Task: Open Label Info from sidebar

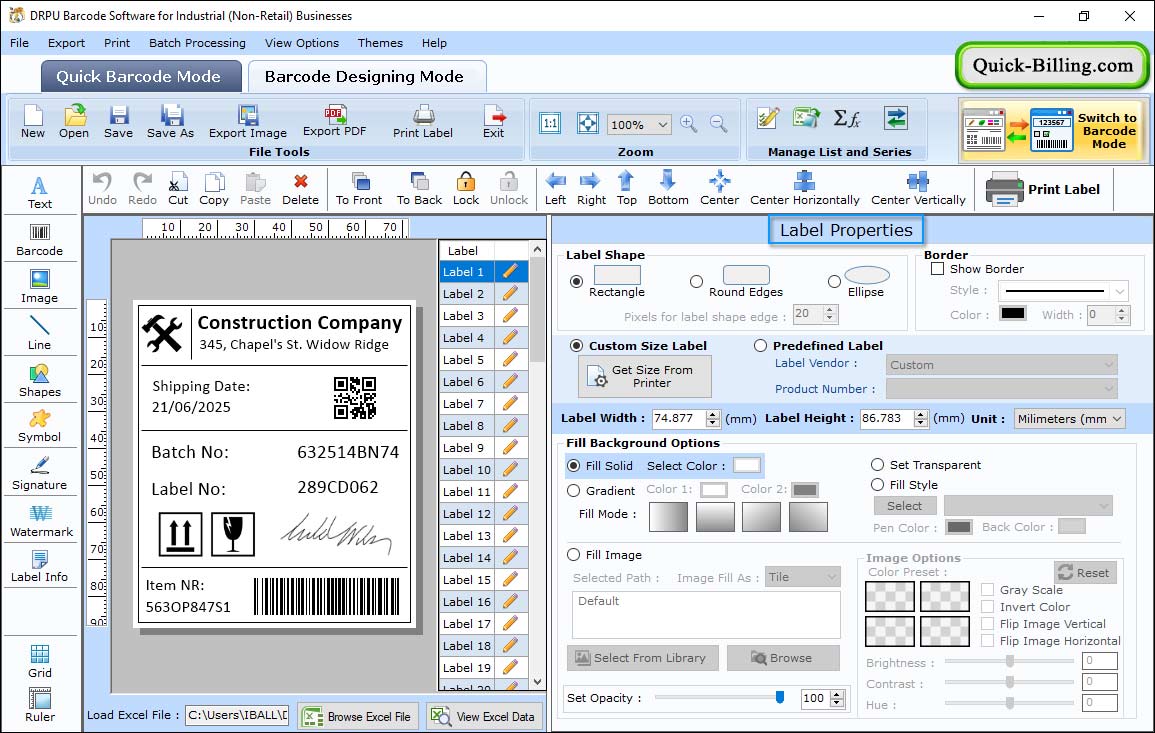Action: click(40, 567)
